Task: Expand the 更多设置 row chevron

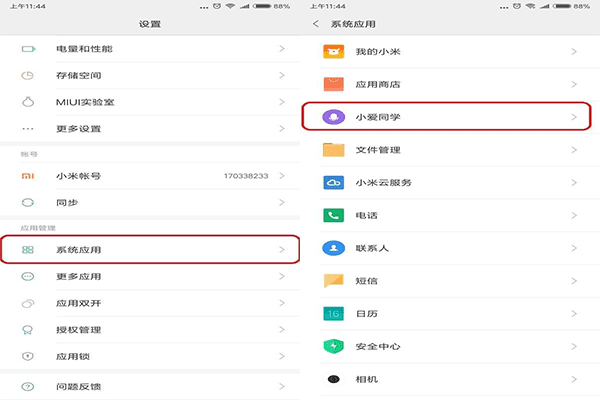Action: point(282,129)
